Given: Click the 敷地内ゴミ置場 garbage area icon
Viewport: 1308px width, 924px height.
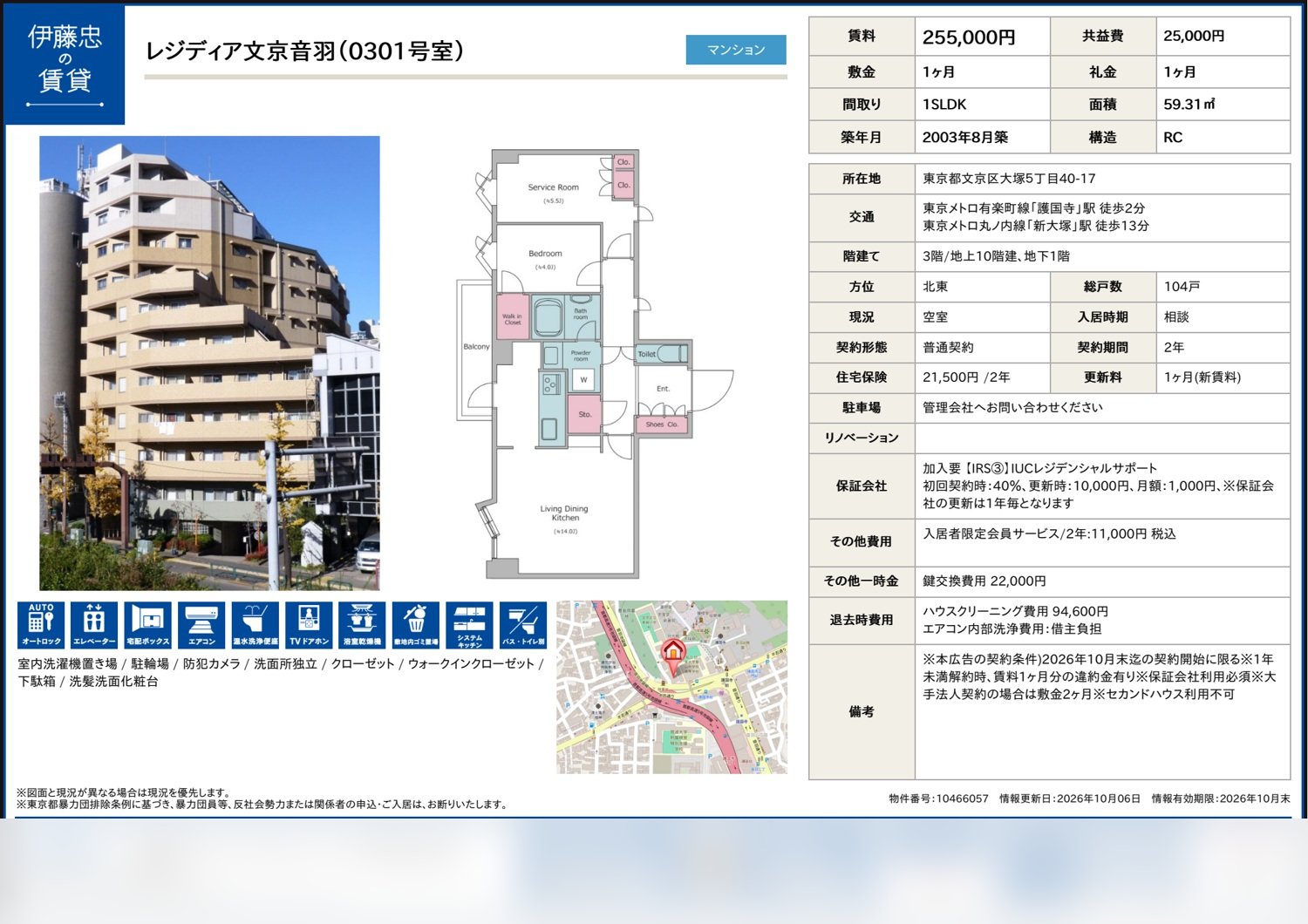Looking at the screenshot, I should pyautogui.click(x=416, y=625).
